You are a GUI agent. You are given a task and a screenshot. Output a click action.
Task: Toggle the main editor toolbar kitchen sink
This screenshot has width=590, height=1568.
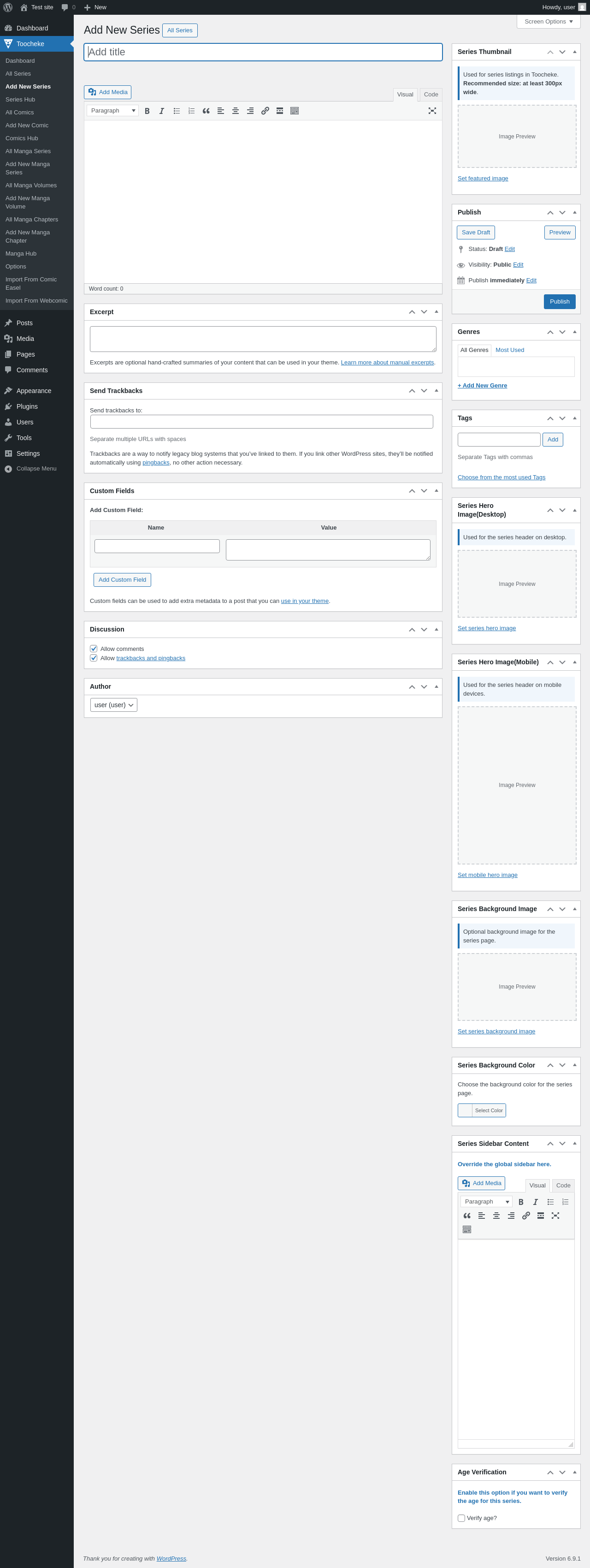[295, 111]
